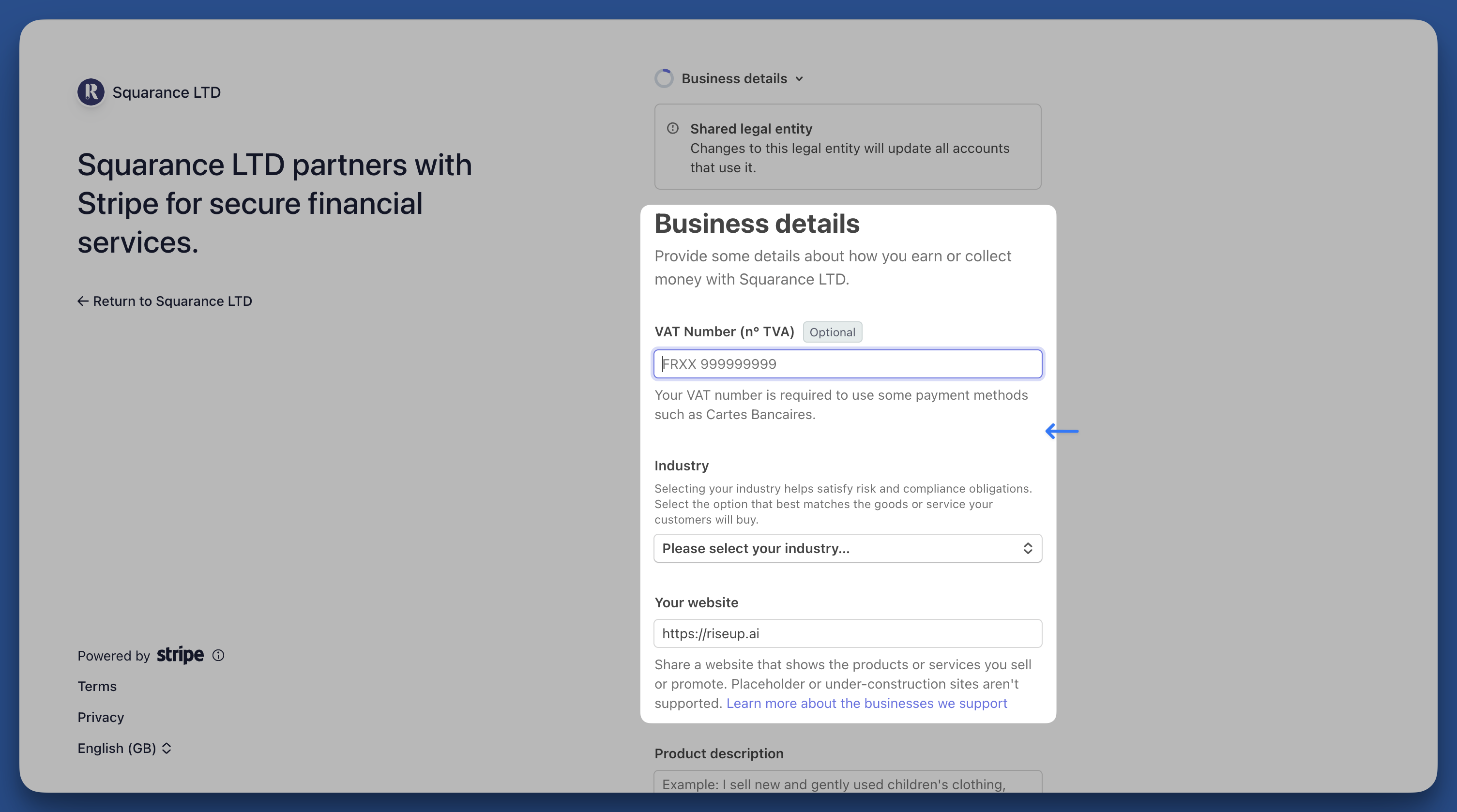The width and height of the screenshot is (1457, 812).
Task: Click the Shared legal entity info icon
Action: (x=672, y=128)
